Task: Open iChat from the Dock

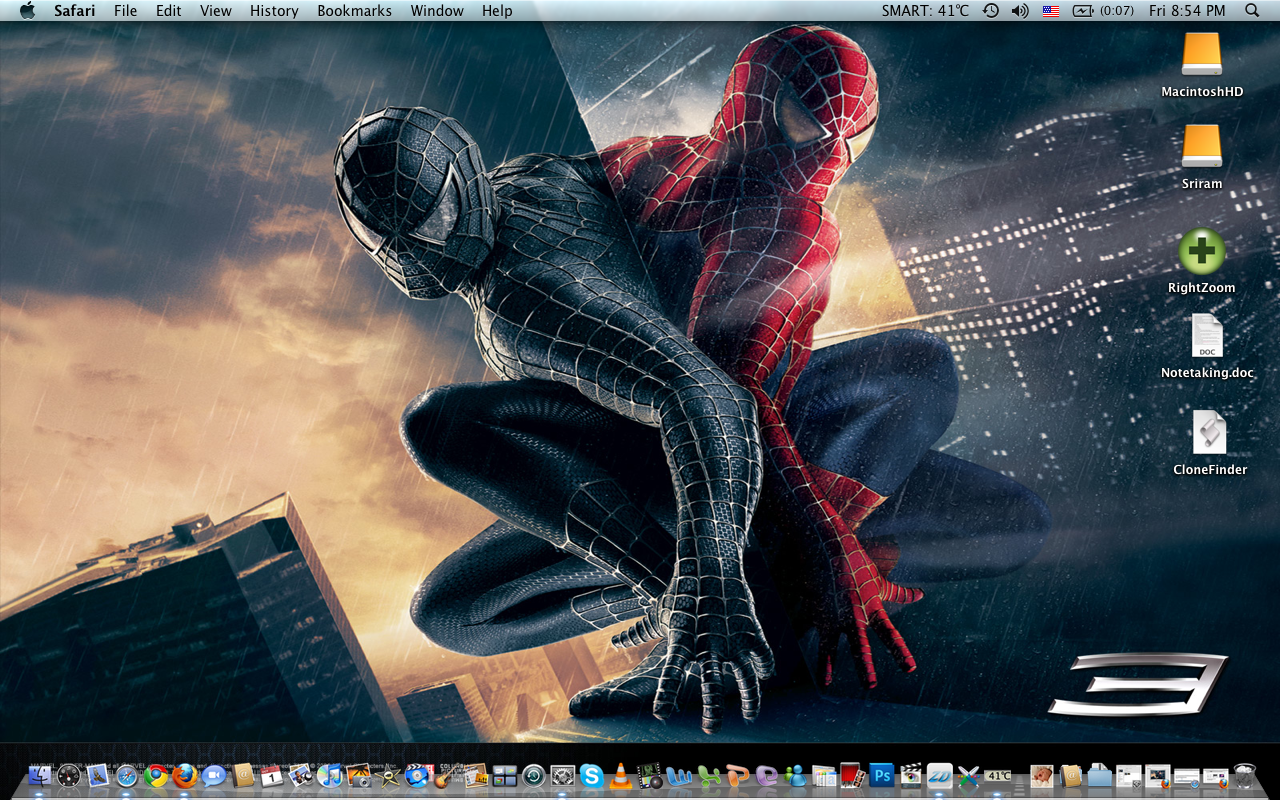Action: point(214,775)
